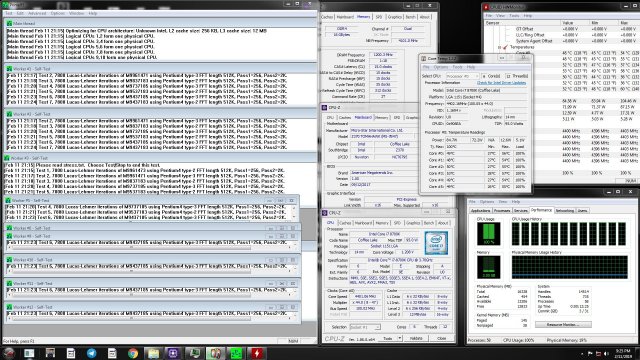640x360 pixels.
Task: Click the Core Temp title bar icon
Action: (424, 58)
